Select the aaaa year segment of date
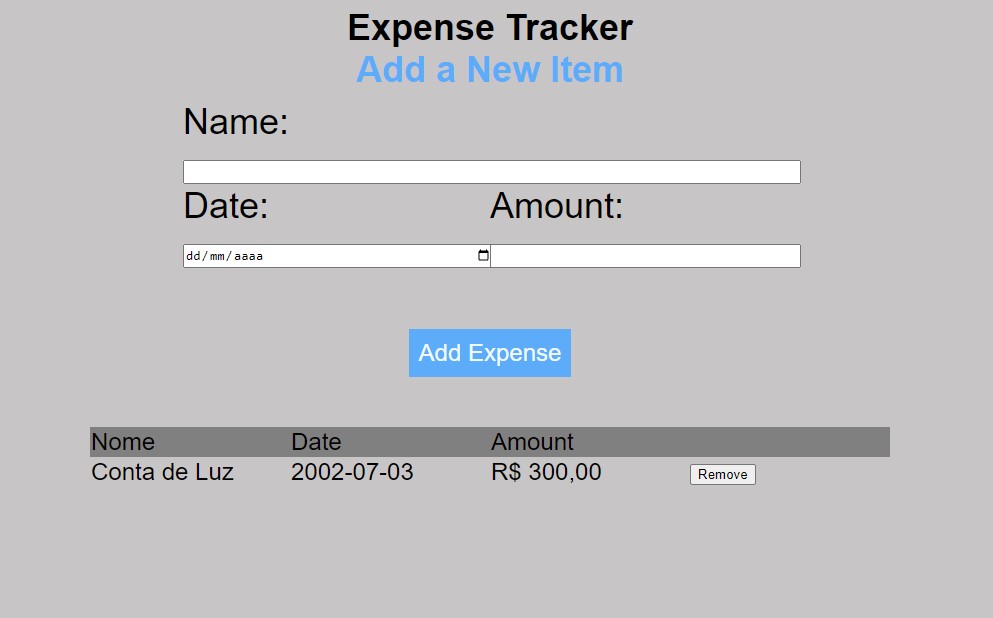The width and height of the screenshot is (993, 618). click(248, 256)
